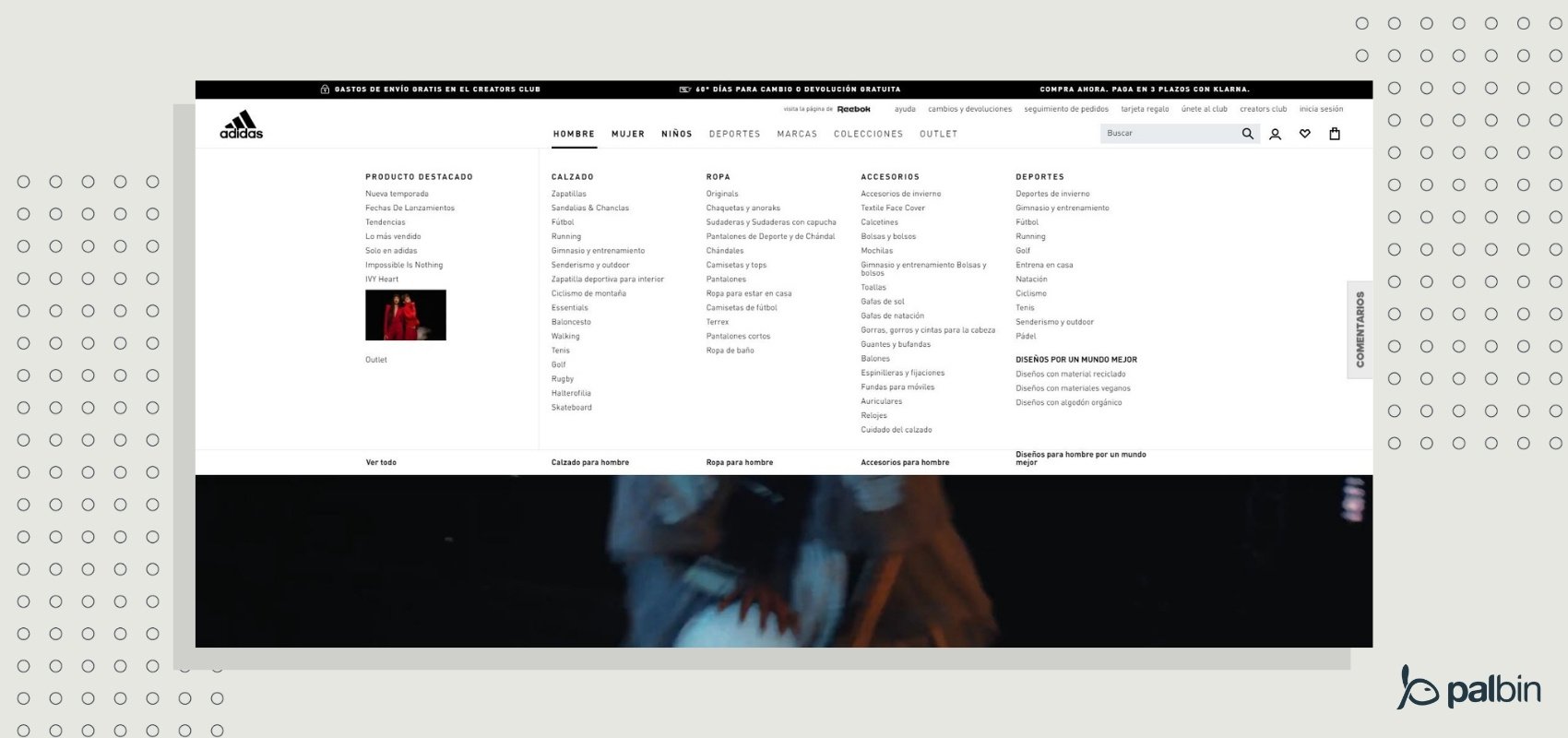Click inicia sesión link

[1321, 109]
